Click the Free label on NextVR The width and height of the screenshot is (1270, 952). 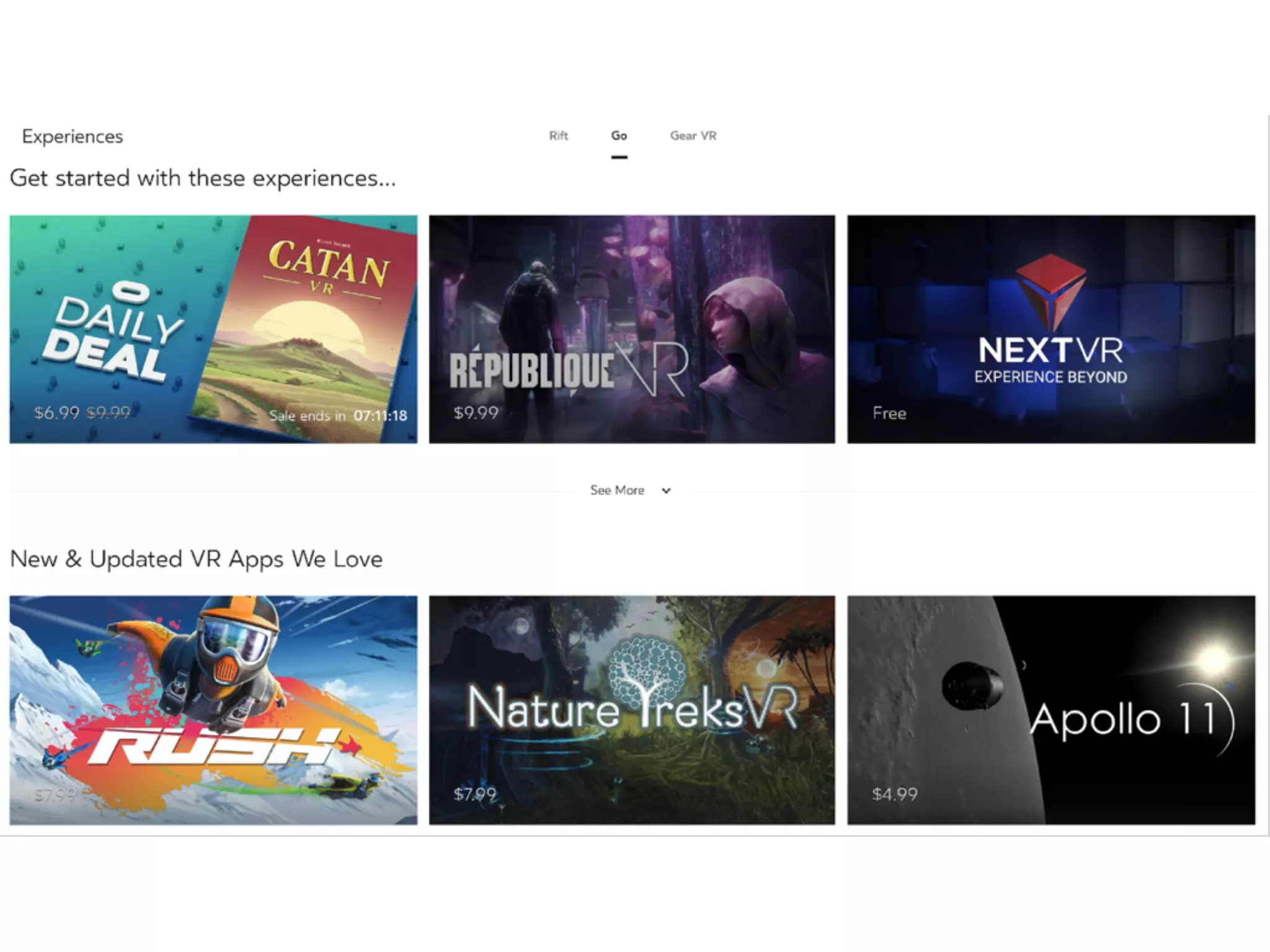(889, 413)
